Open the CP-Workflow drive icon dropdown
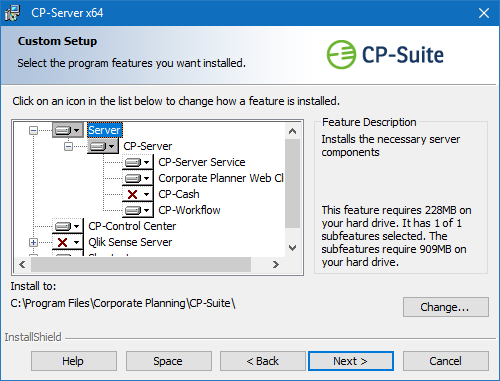The width and height of the screenshot is (500, 381). [137, 210]
